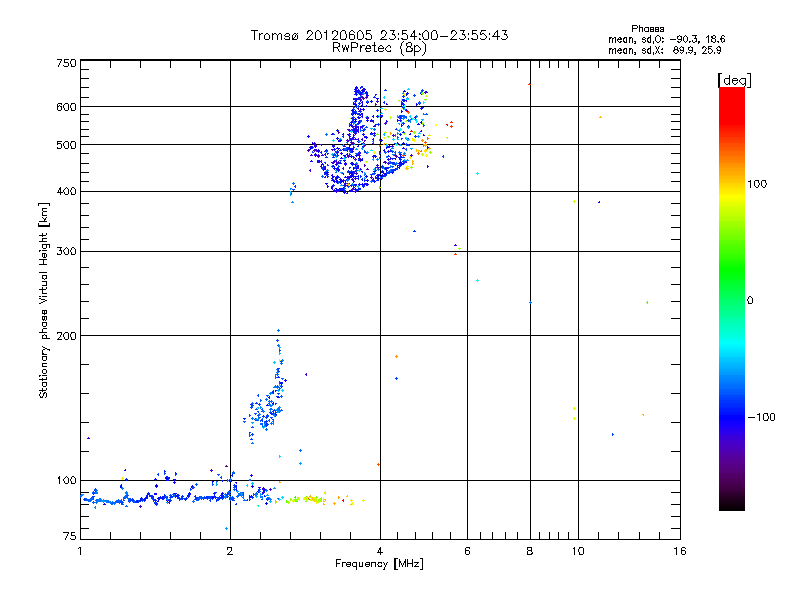Viewport: 800px width, 600px height.
Task: Click the y-axis '750' tick label
Action: pyautogui.click(x=66, y=63)
